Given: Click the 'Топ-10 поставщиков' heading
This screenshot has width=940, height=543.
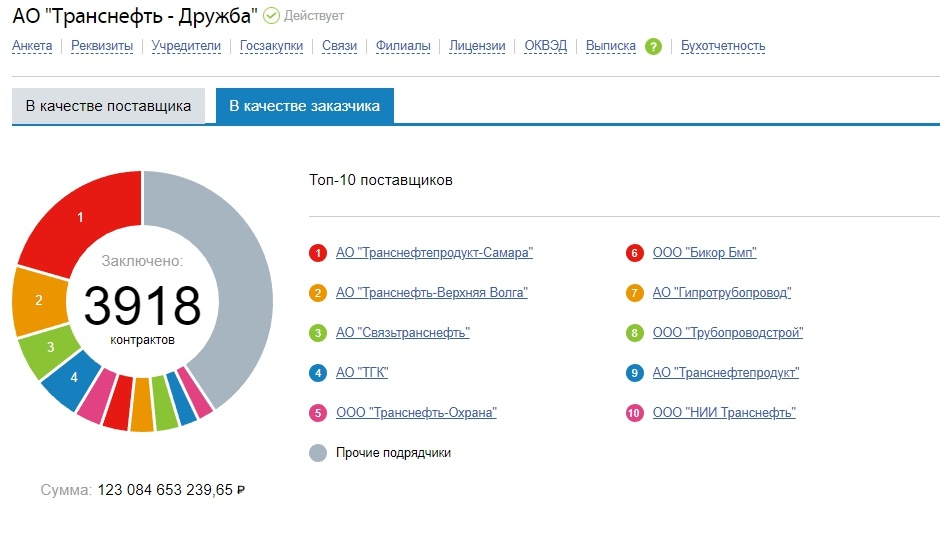Looking at the screenshot, I should coord(381,180).
